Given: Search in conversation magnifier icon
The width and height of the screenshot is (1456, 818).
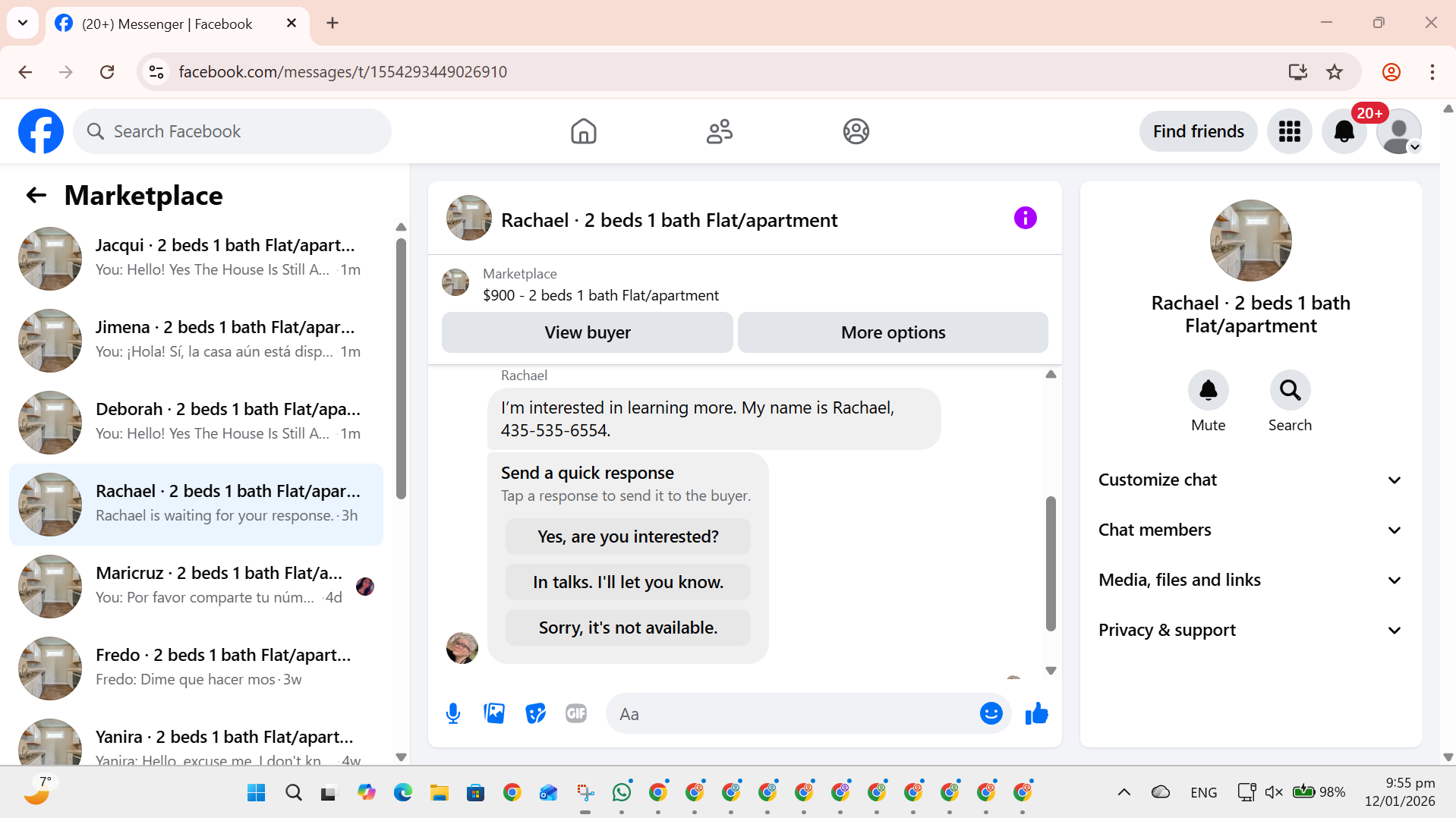Looking at the screenshot, I should (1290, 390).
